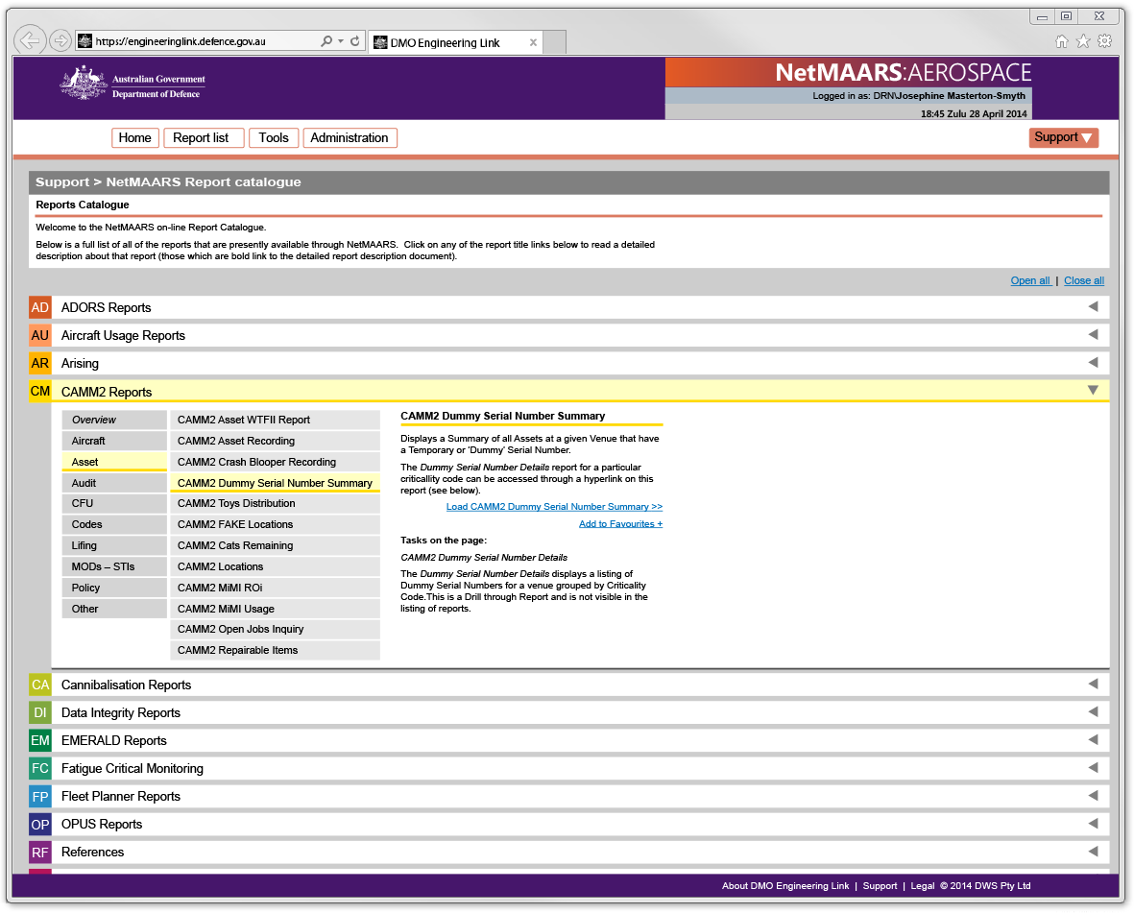Image resolution: width=1134 pixels, height=914 pixels.
Task: Expand the Arising section arrow
Action: 1093,362
